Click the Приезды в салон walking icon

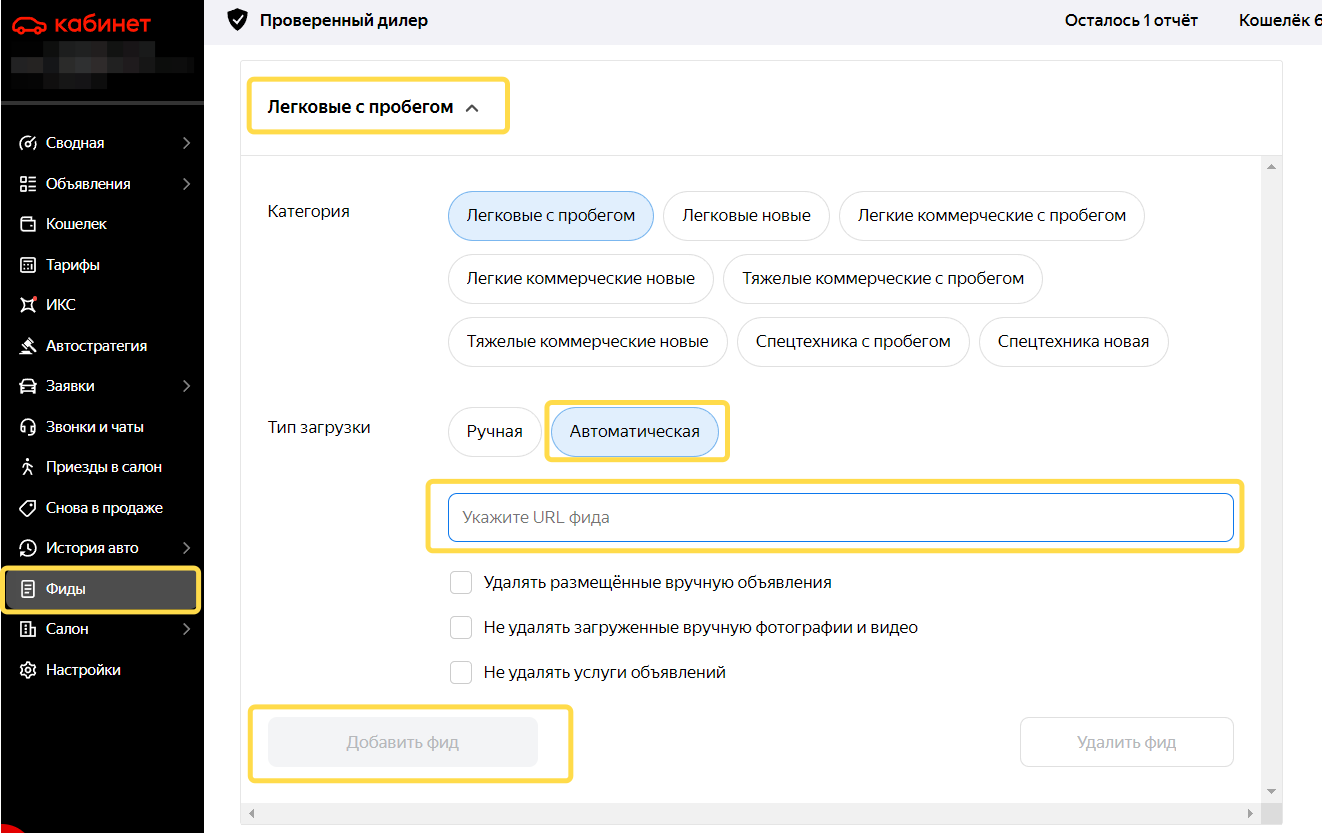tap(28, 467)
